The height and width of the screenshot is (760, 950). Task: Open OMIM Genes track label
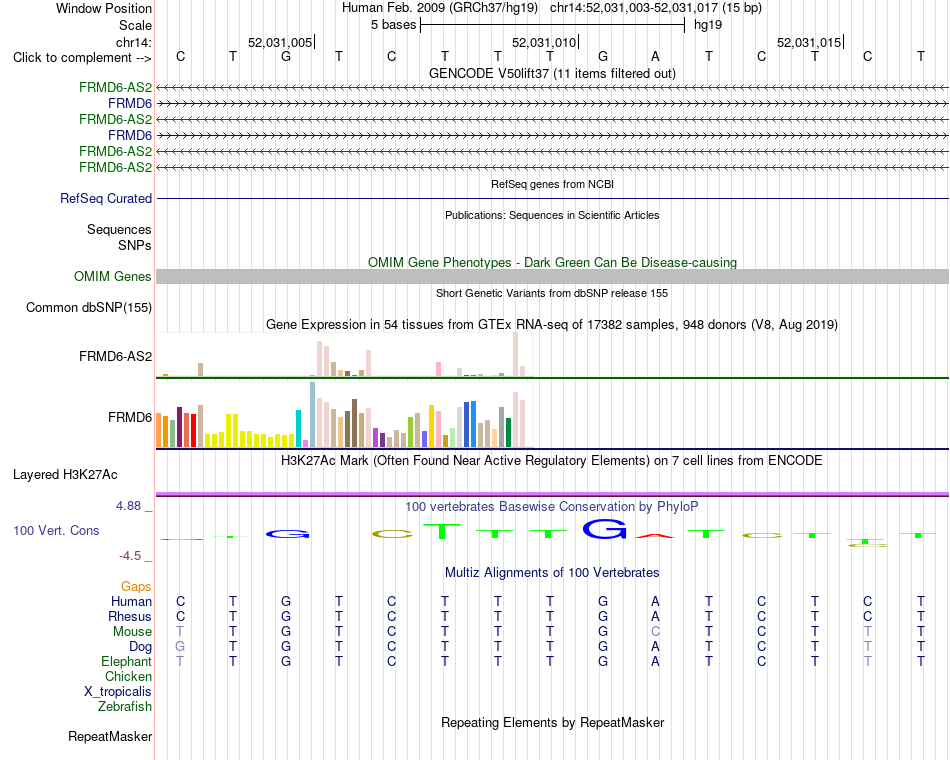(112, 276)
